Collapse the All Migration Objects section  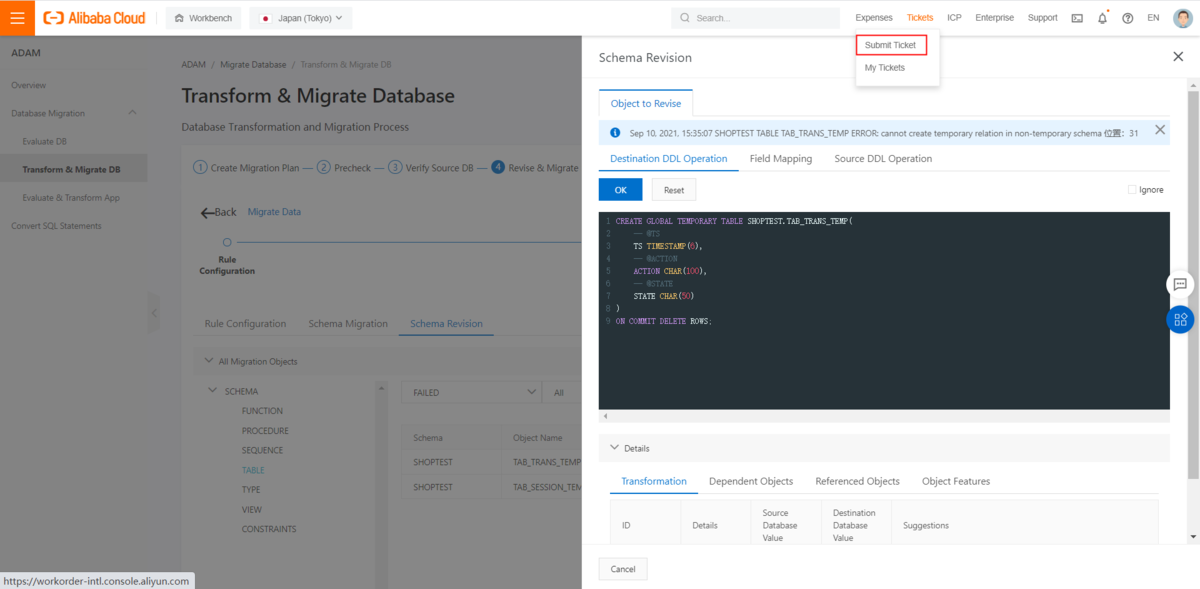209,361
